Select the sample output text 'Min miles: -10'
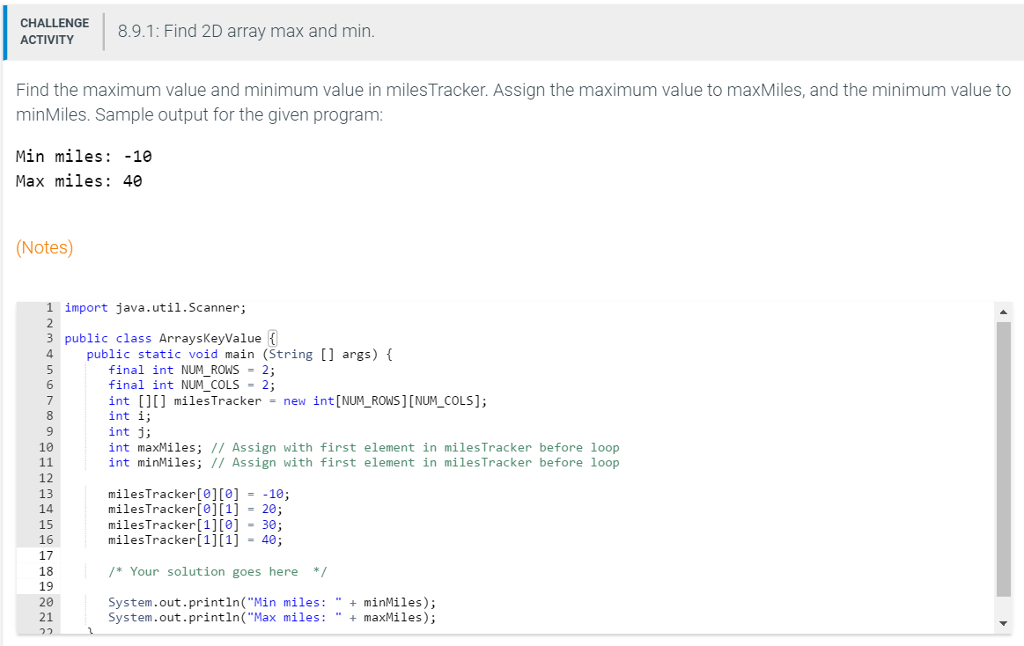 [x=87, y=156]
